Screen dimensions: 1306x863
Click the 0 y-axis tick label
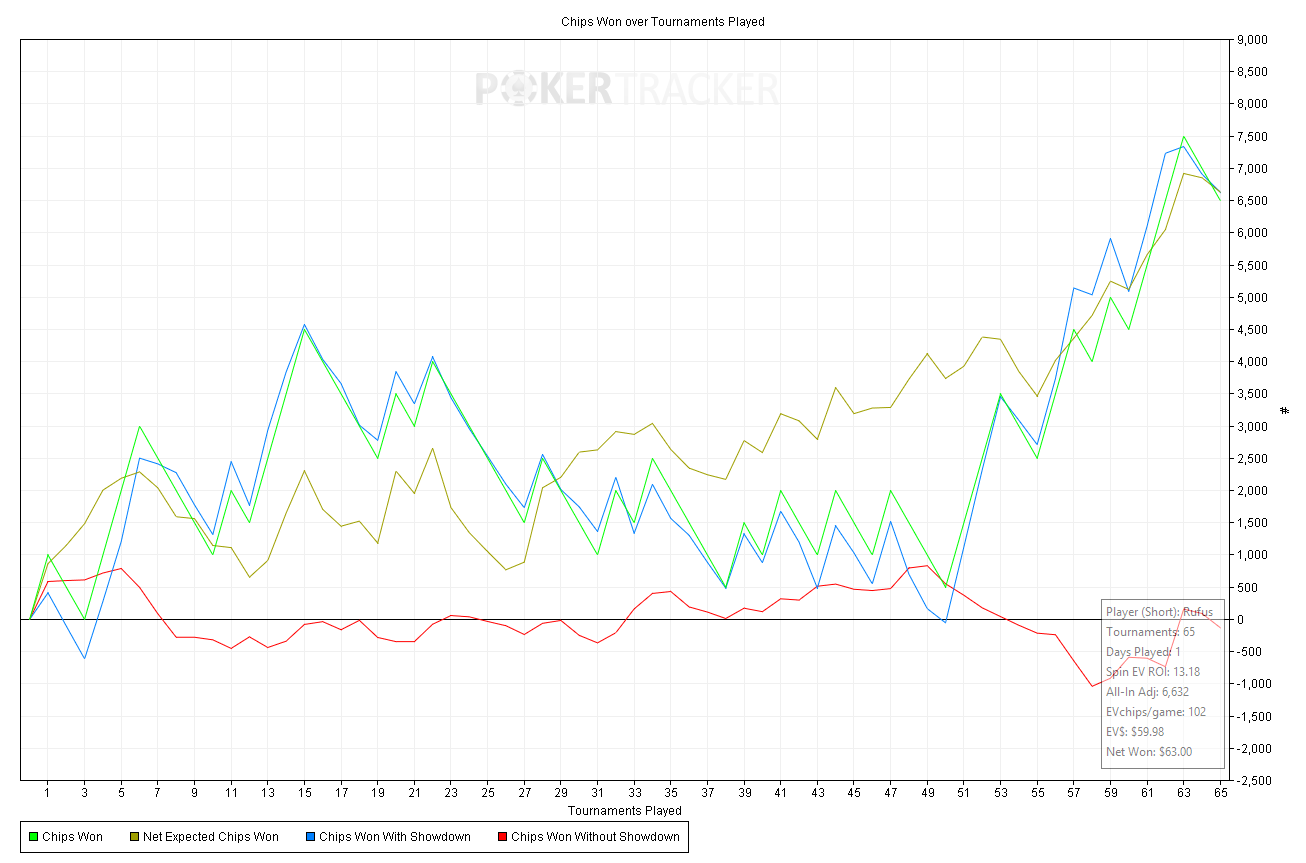1242,620
